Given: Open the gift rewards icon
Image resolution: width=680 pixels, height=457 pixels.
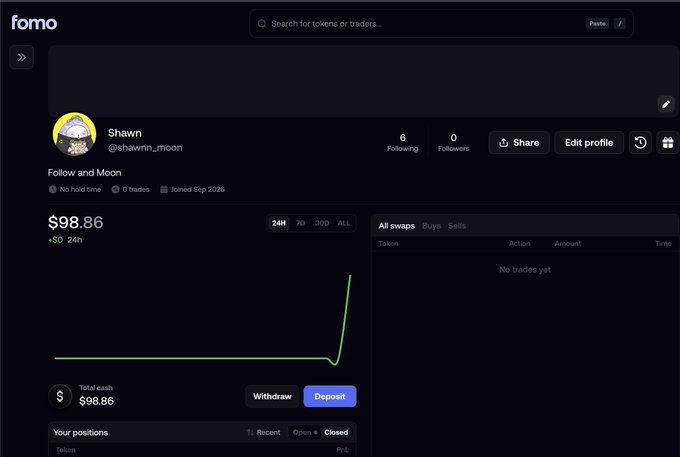Looking at the screenshot, I should tap(668, 143).
